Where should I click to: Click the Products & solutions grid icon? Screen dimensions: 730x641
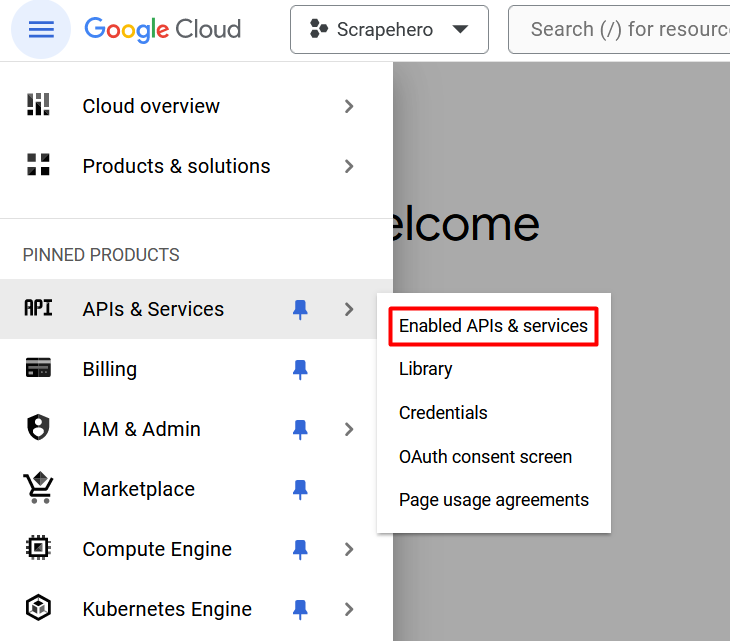point(38,164)
